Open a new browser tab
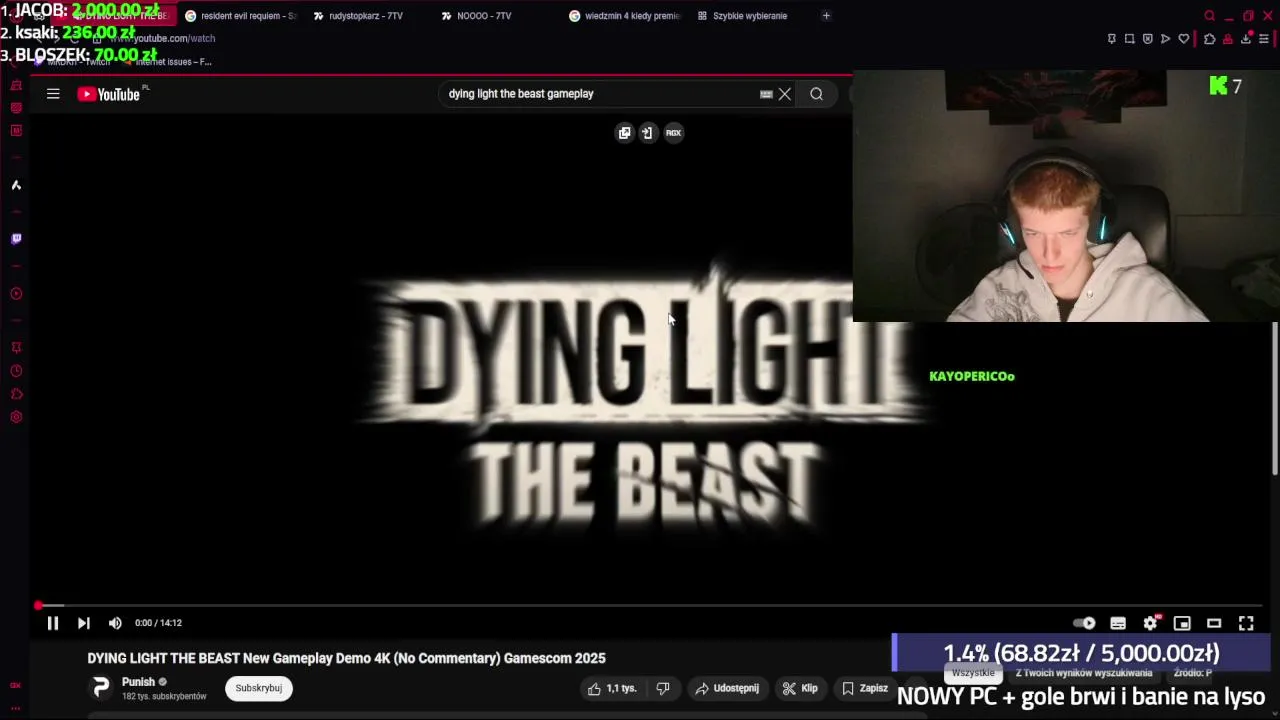The height and width of the screenshot is (720, 1280). click(826, 16)
